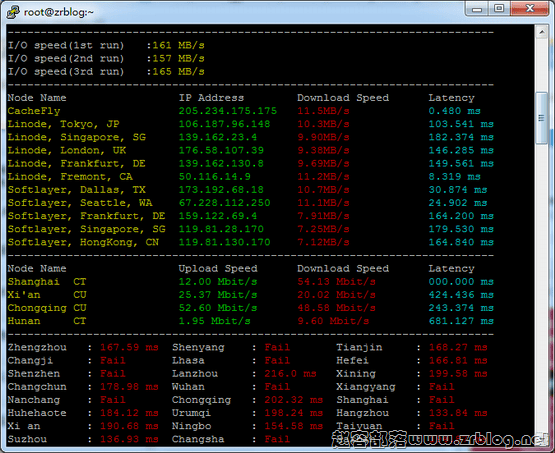Click Linode, Fremont, CA node name

[x=70, y=177]
